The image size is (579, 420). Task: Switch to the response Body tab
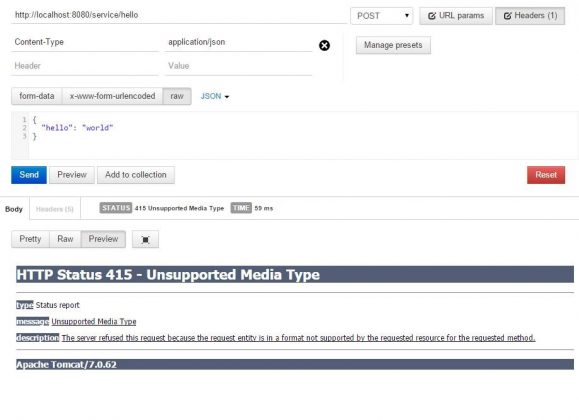(14, 209)
